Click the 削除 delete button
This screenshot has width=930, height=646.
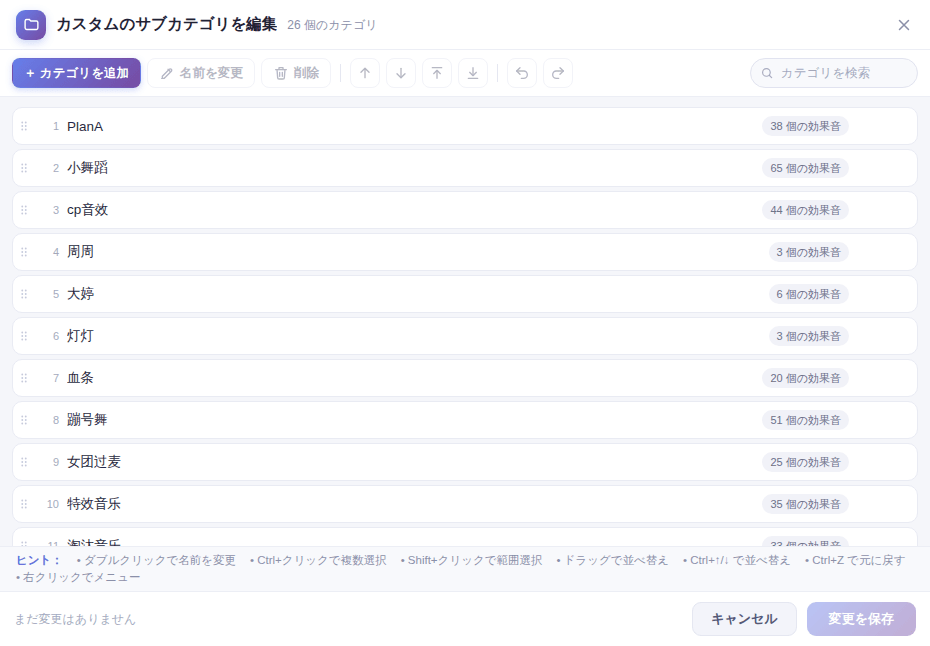click(x=296, y=73)
